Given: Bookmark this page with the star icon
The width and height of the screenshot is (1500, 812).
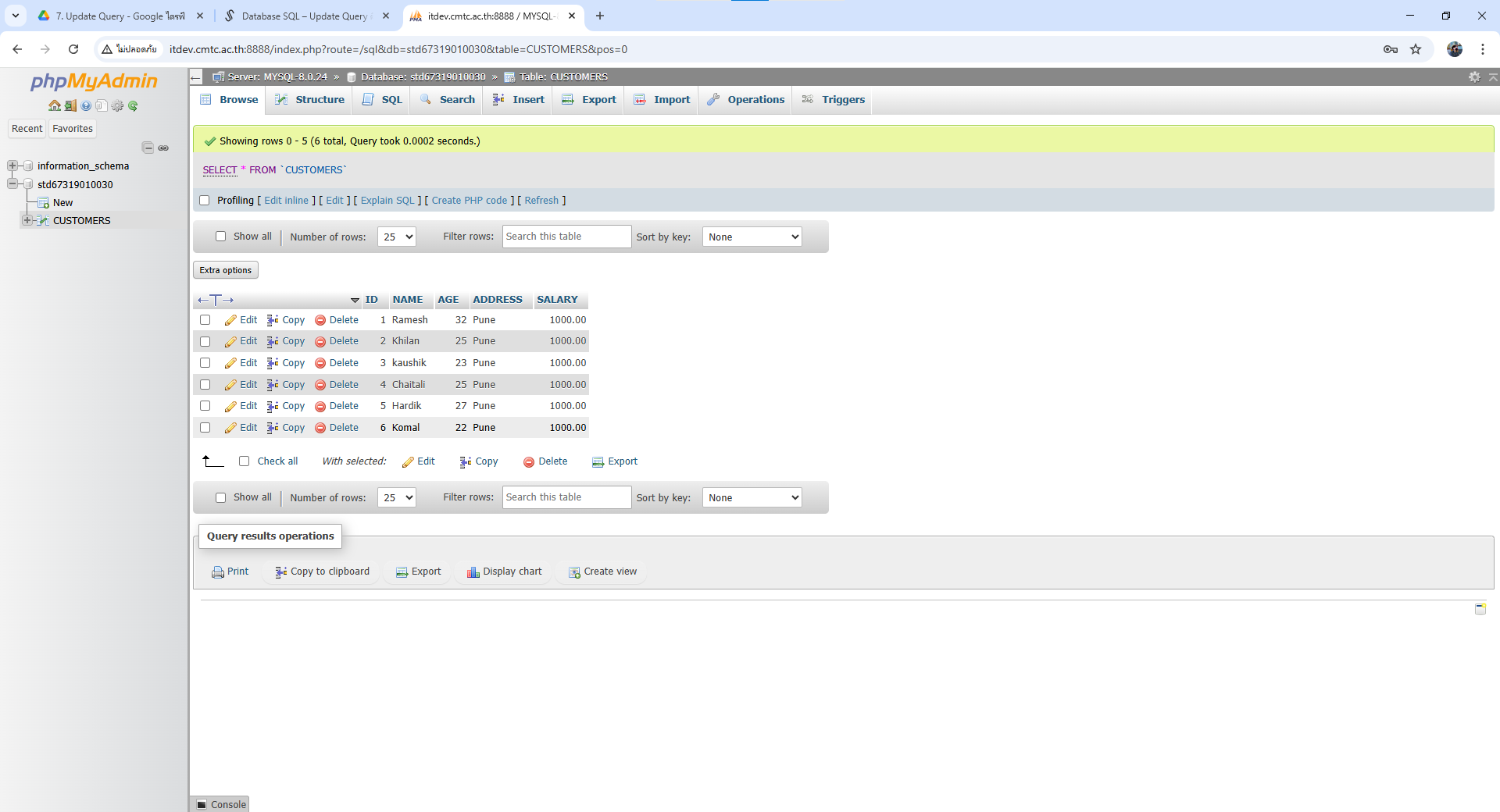Looking at the screenshot, I should point(1416,49).
